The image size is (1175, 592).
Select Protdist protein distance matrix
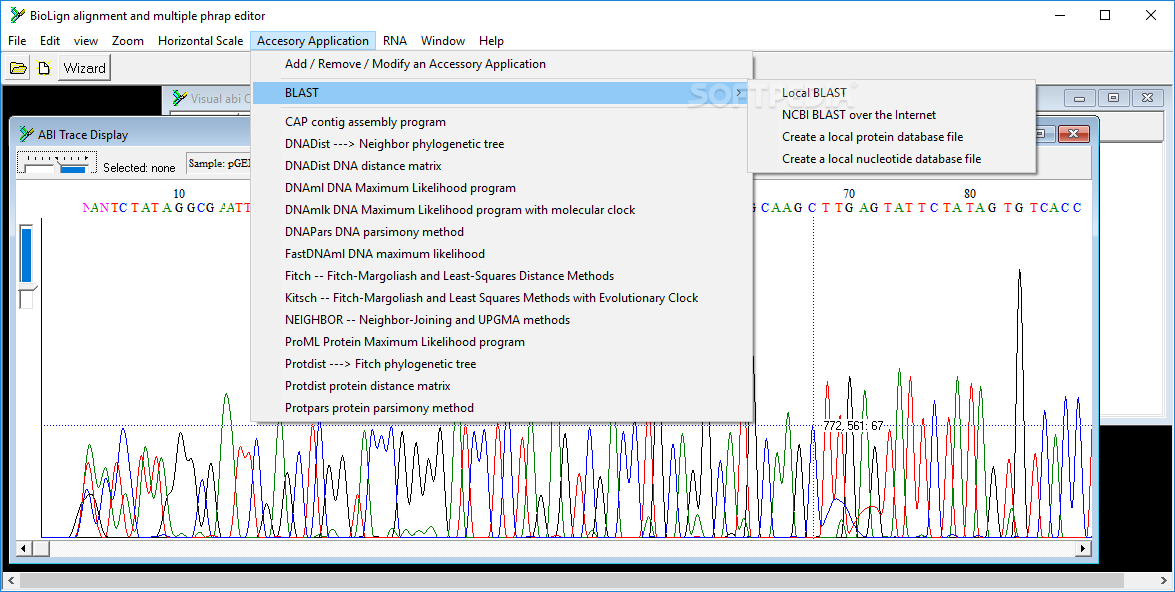[502, 386]
